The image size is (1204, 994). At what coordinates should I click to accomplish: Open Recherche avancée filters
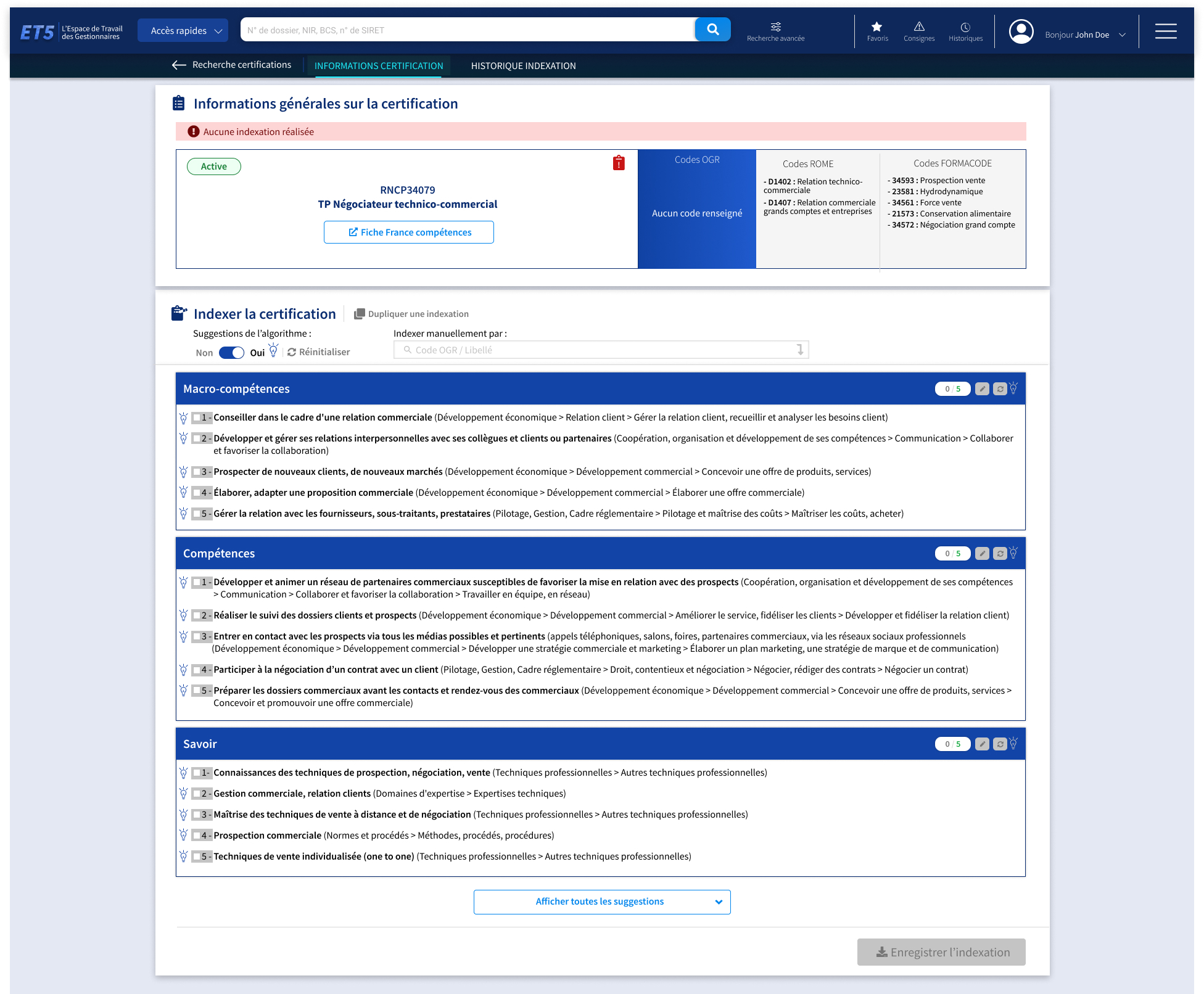point(775,31)
